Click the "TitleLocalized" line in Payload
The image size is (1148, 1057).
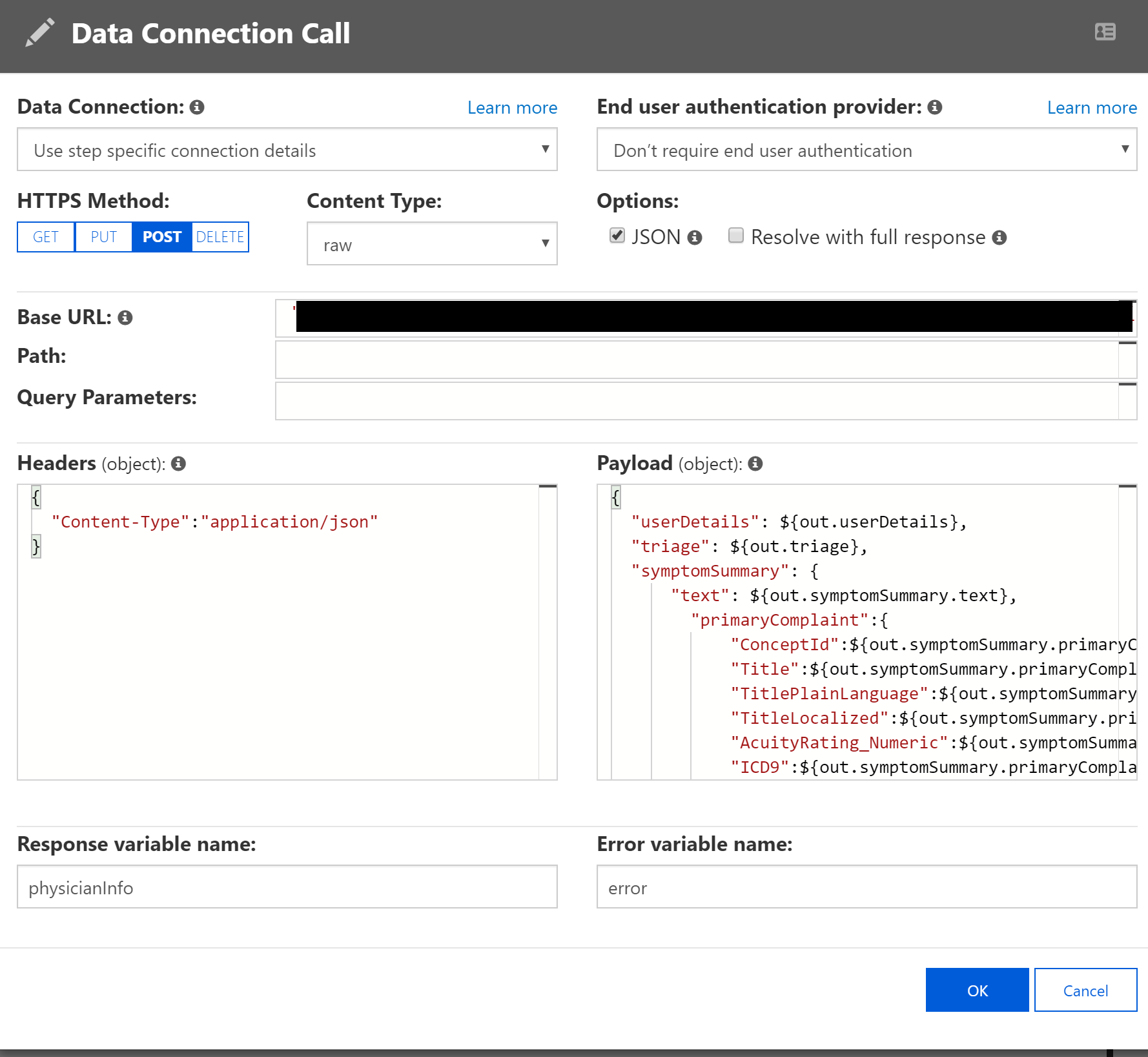point(933,718)
